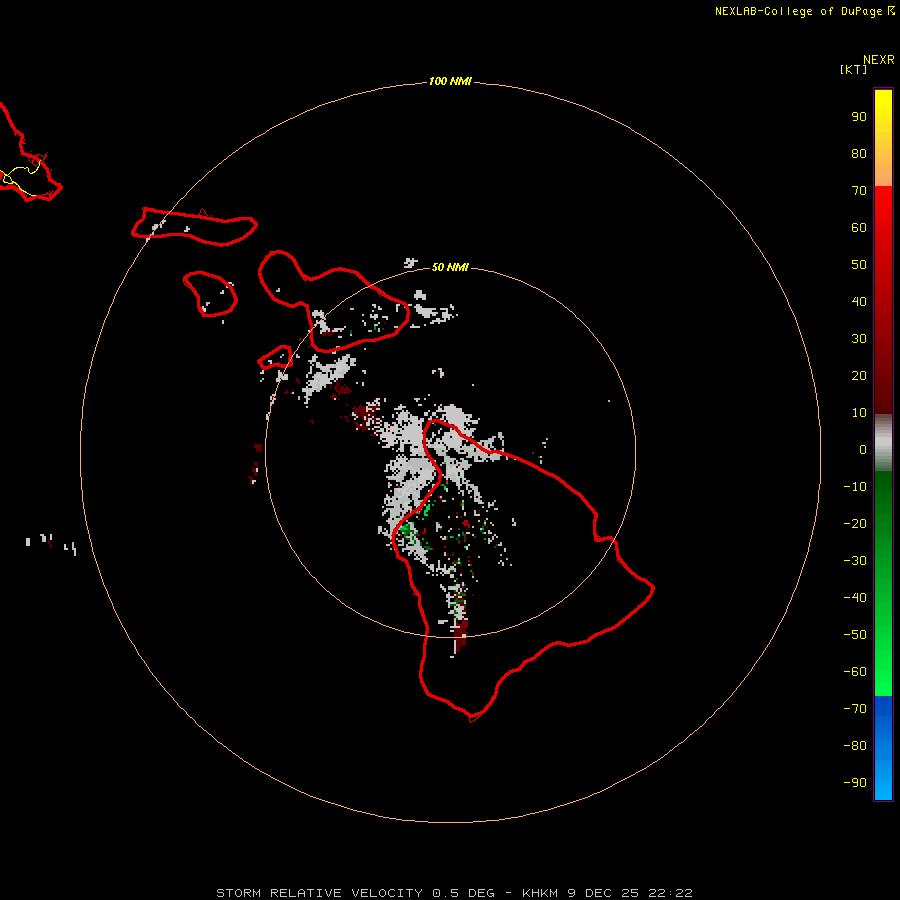
Task: Click the 22:22 timestamp in the caption
Action: click(x=670, y=893)
